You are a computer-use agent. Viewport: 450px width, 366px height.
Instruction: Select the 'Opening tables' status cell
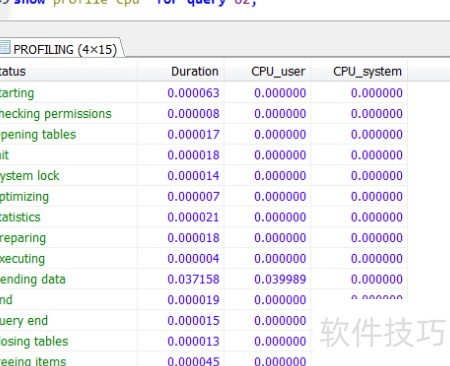pyautogui.click(x=68, y=134)
